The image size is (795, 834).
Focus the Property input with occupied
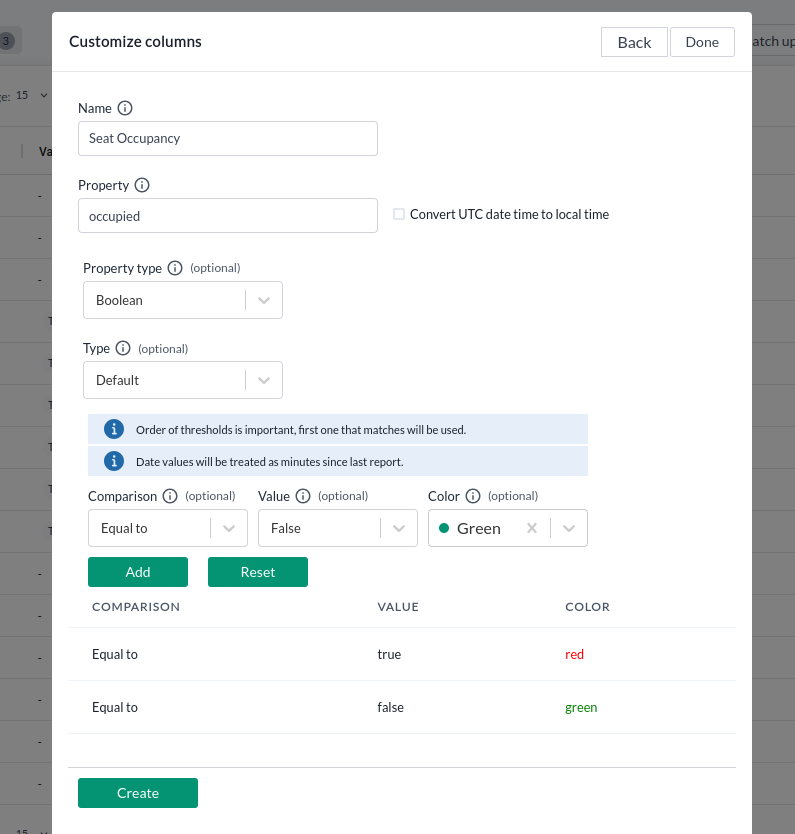(x=228, y=215)
